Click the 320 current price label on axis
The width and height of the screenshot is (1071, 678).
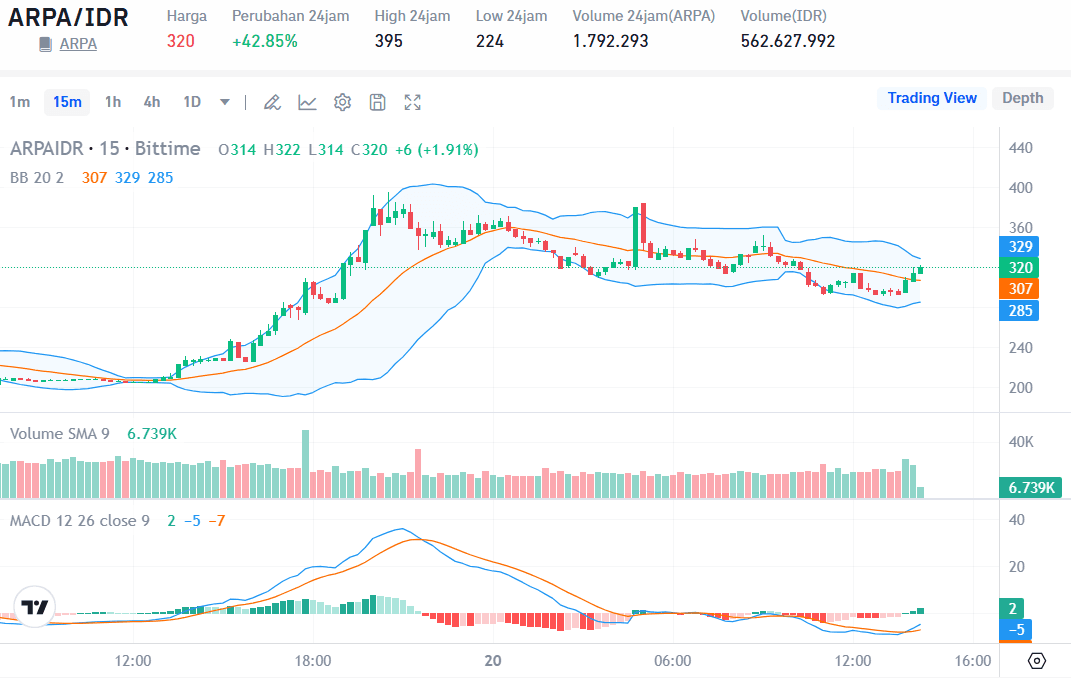pyautogui.click(x=1020, y=268)
